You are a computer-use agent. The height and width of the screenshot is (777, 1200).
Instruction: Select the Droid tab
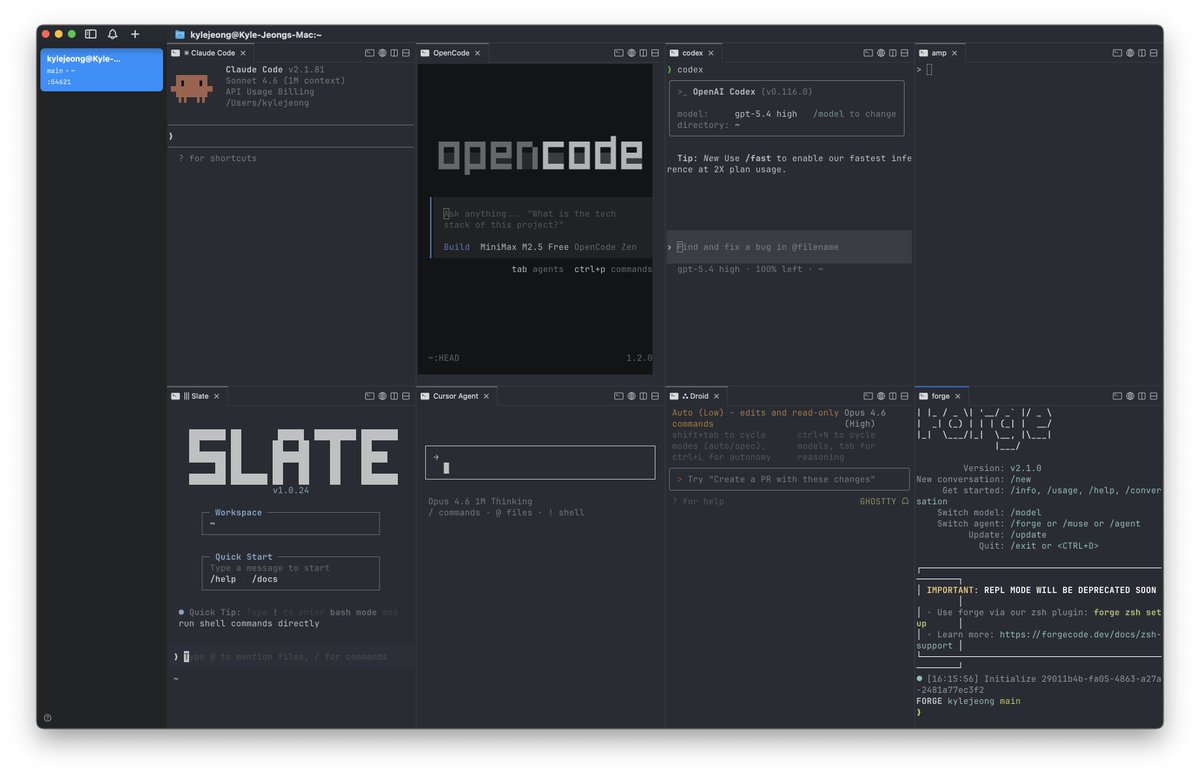pos(697,396)
